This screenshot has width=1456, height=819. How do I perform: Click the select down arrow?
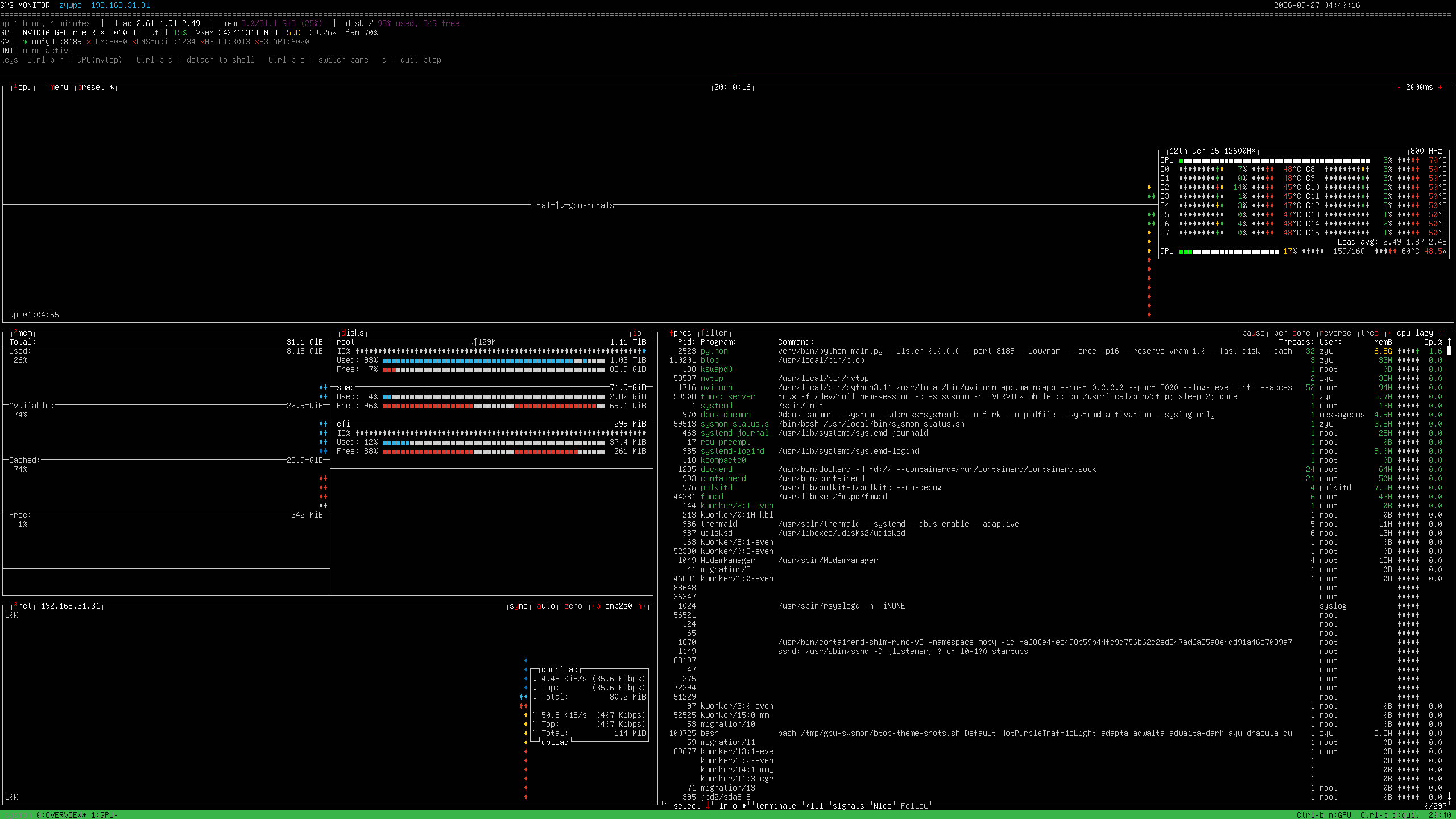(x=708, y=806)
